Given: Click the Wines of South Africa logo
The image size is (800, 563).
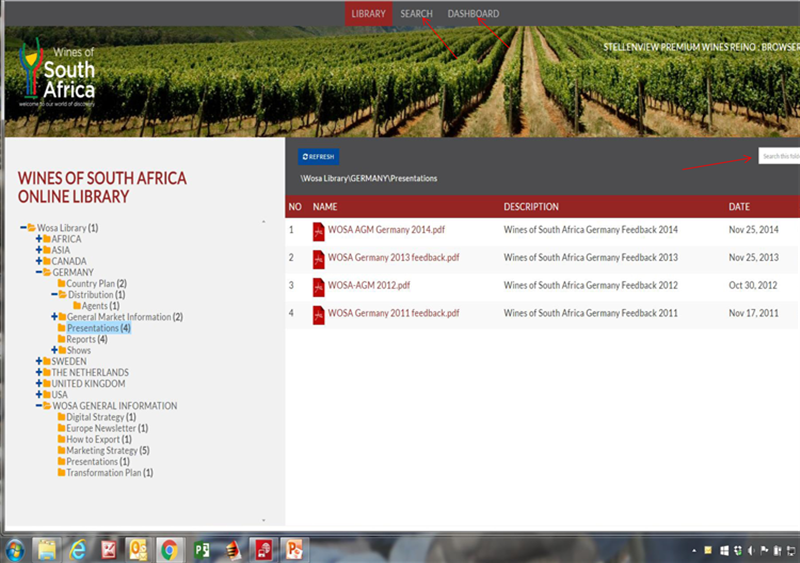Looking at the screenshot, I should tap(57, 71).
